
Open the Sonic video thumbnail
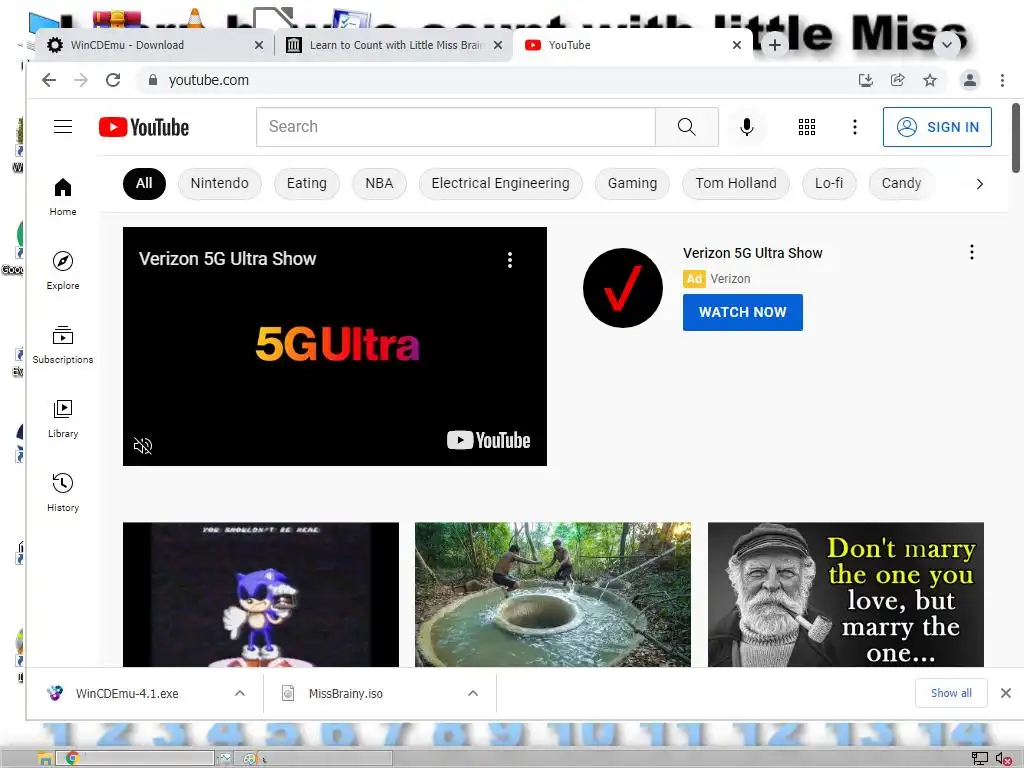(261, 594)
